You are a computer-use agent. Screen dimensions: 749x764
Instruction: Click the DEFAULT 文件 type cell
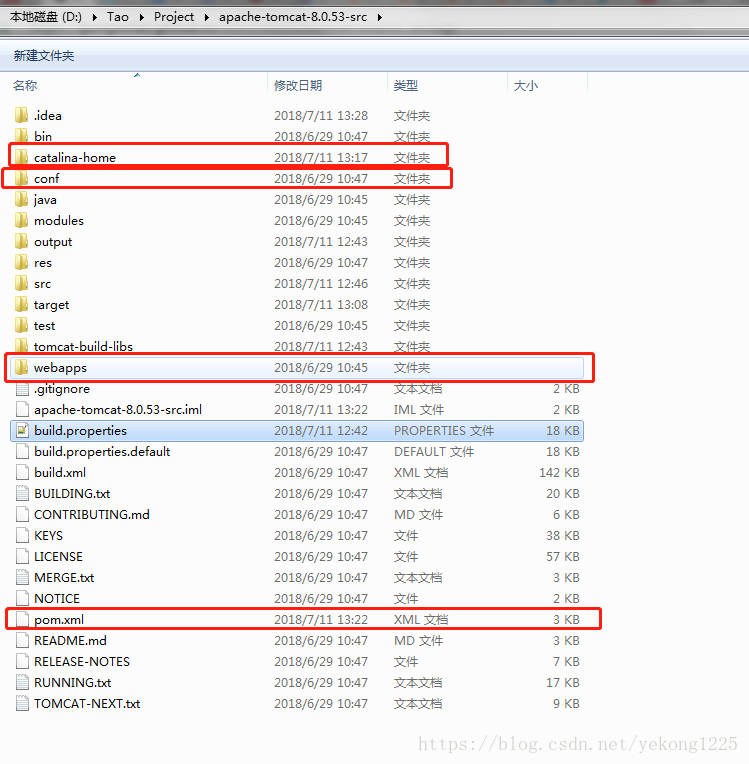point(434,451)
